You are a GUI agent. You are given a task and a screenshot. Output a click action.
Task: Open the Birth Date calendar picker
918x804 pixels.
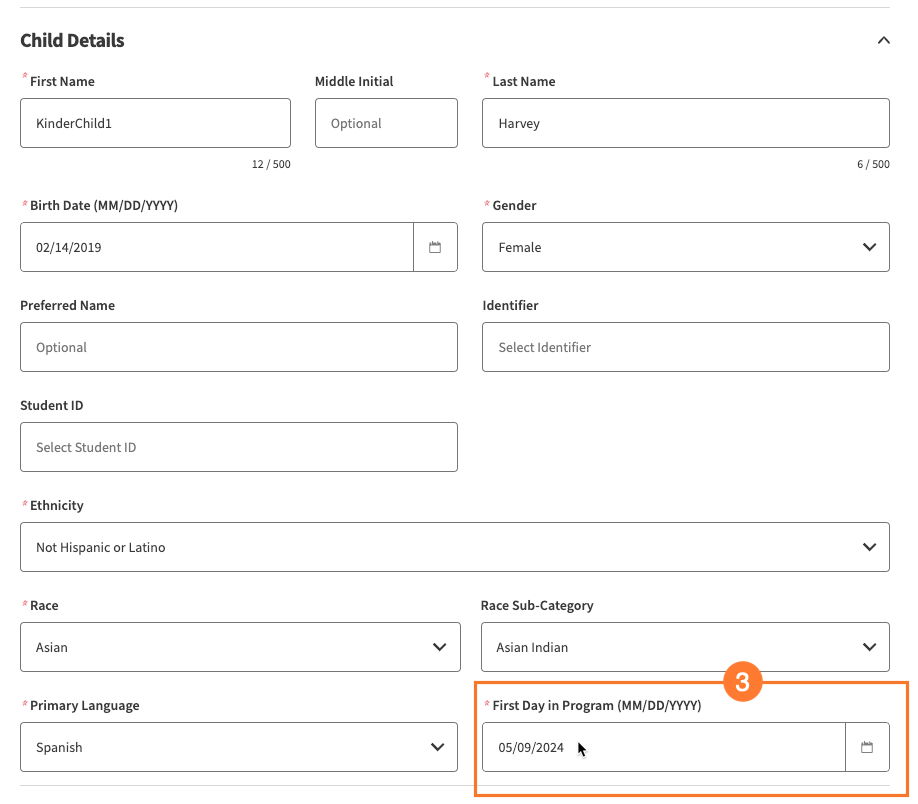tap(435, 247)
